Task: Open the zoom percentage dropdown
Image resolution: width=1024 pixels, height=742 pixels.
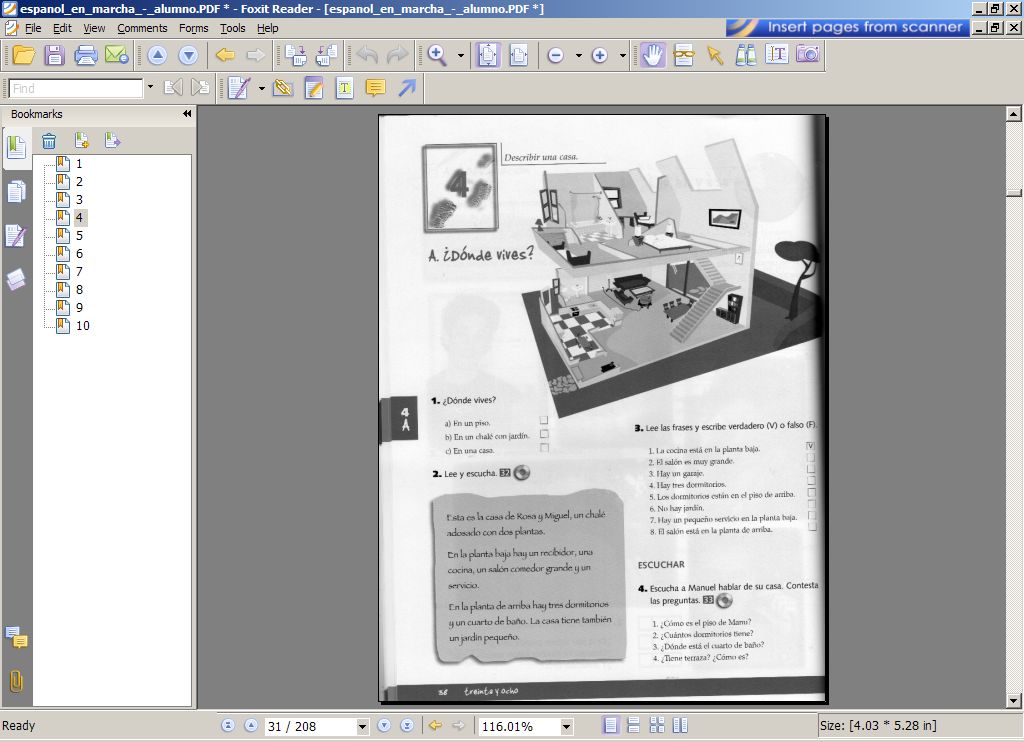Action: (567, 727)
